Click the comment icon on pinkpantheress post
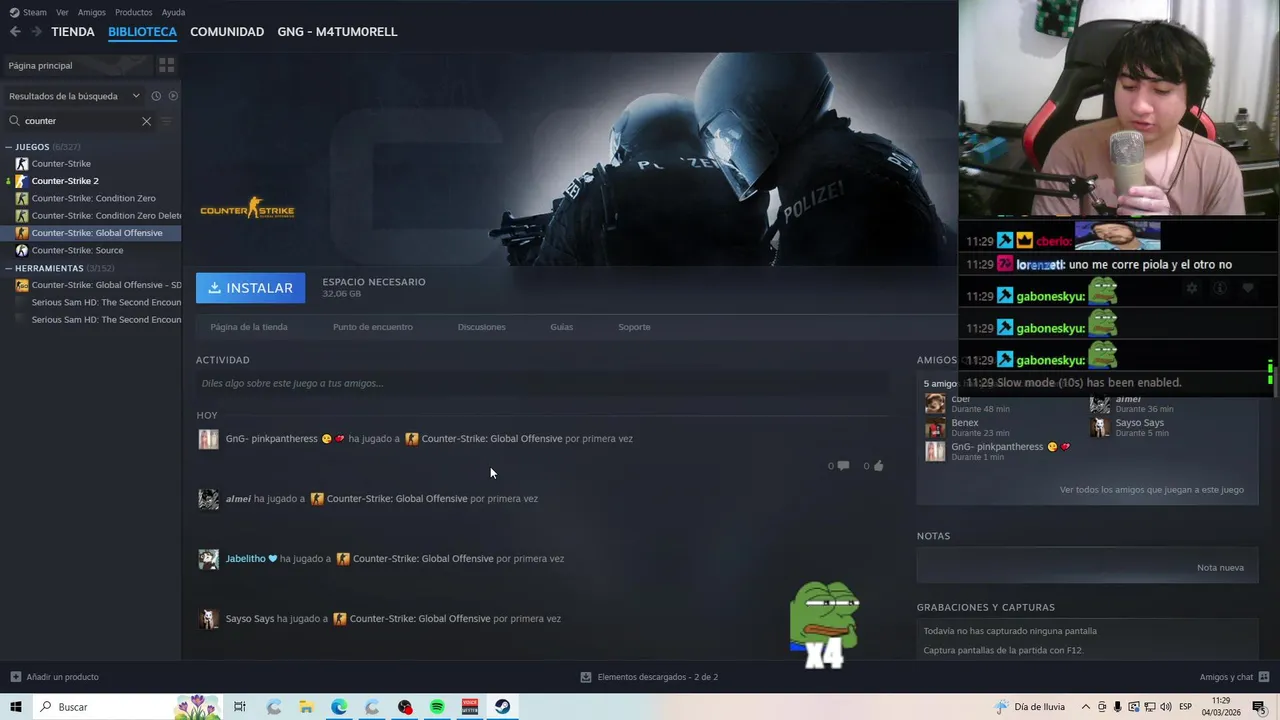Screen dimensions: 1280x720 [x=843, y=466]
